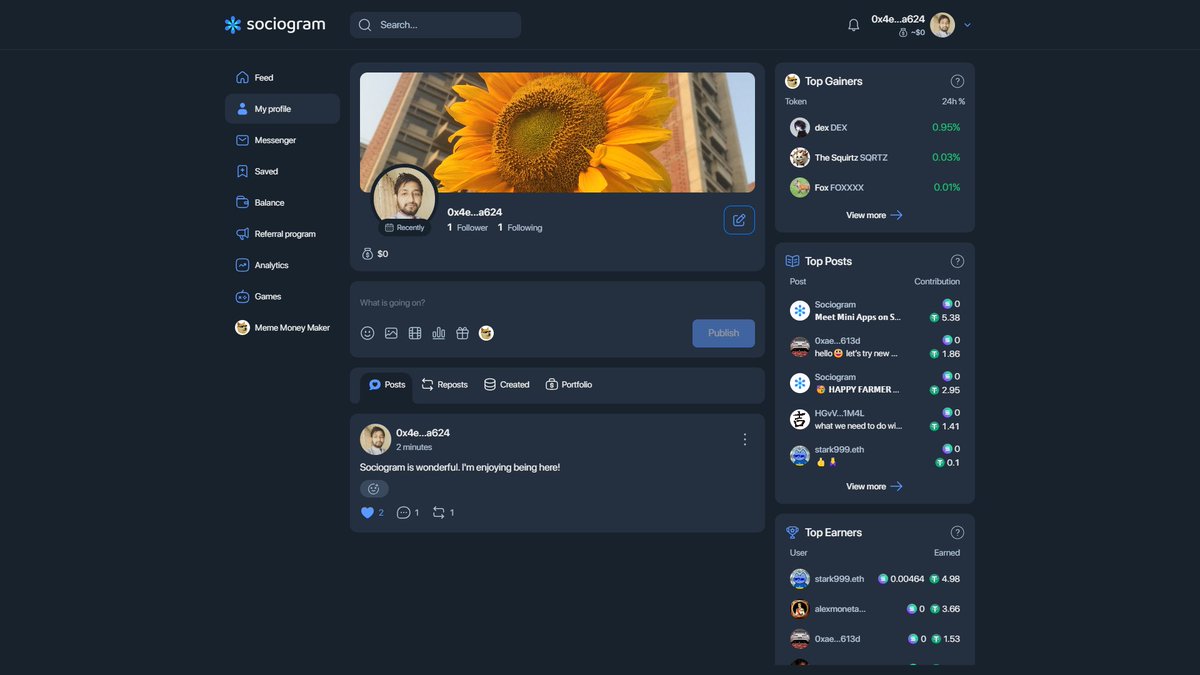The image size is (1200, 675).
Task: Click the meme coin icon in composer
Action: tap(486, 333)
